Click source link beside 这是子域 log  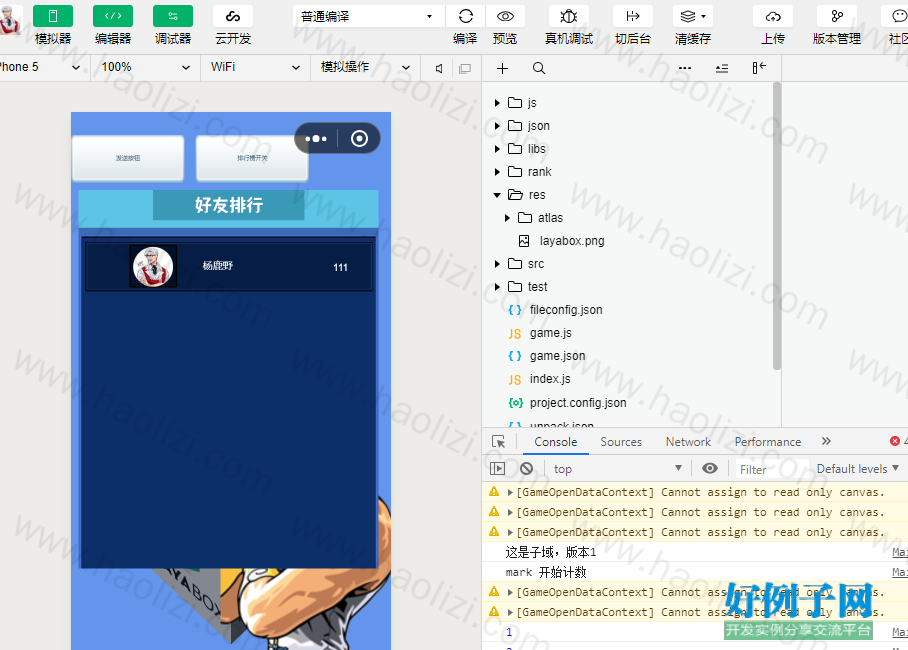(x=900, y=552)
